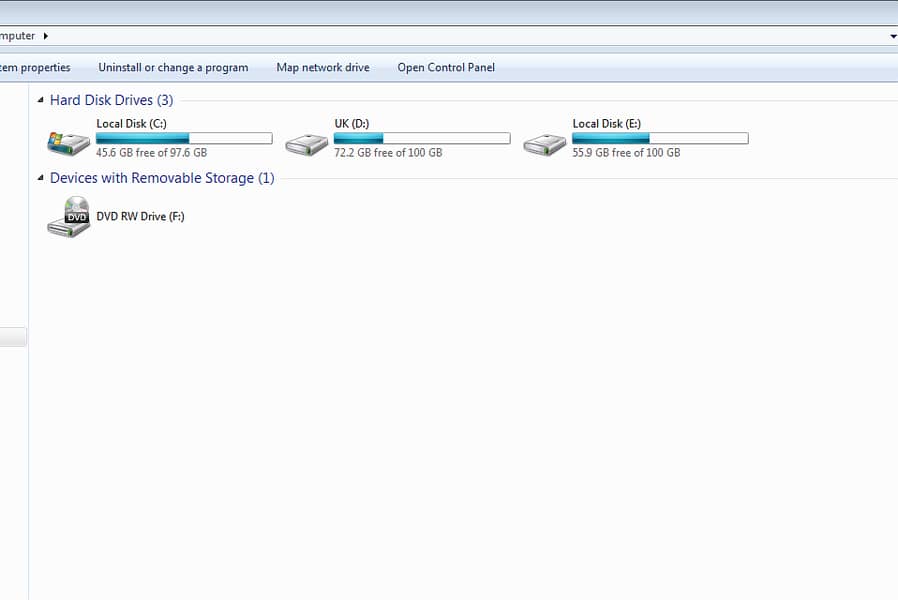This screenshot has height=600, width=898.
Task: Select the UK (D:) drive icon
Action: pos(306,143)
